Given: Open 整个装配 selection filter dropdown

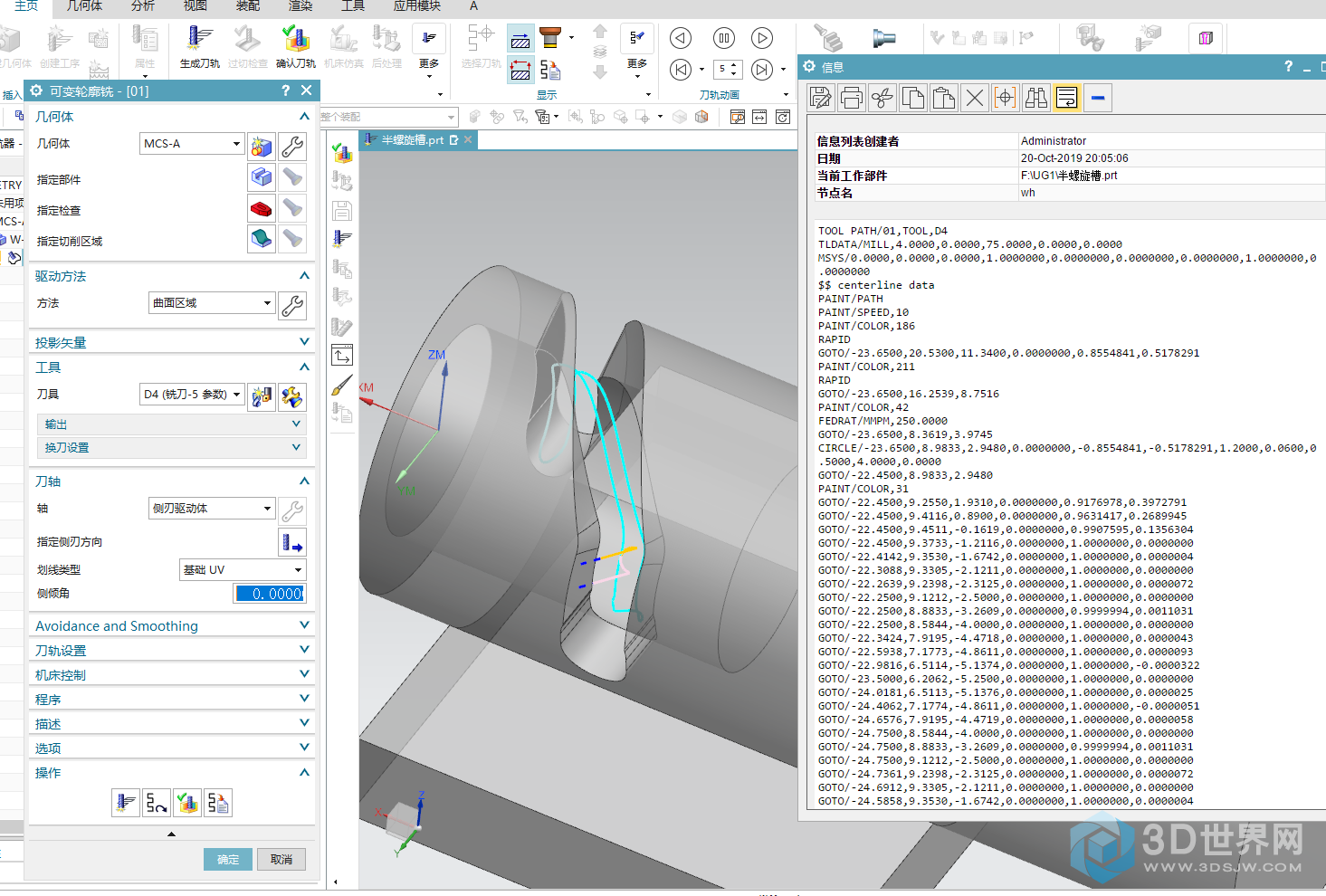Looking at the screenshot, I should 387,117.
